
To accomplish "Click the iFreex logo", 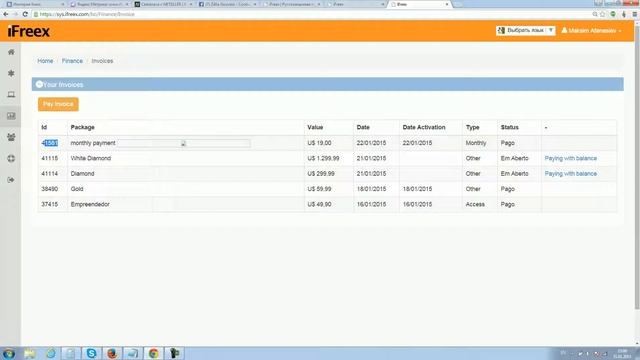I will pos(29,31).
